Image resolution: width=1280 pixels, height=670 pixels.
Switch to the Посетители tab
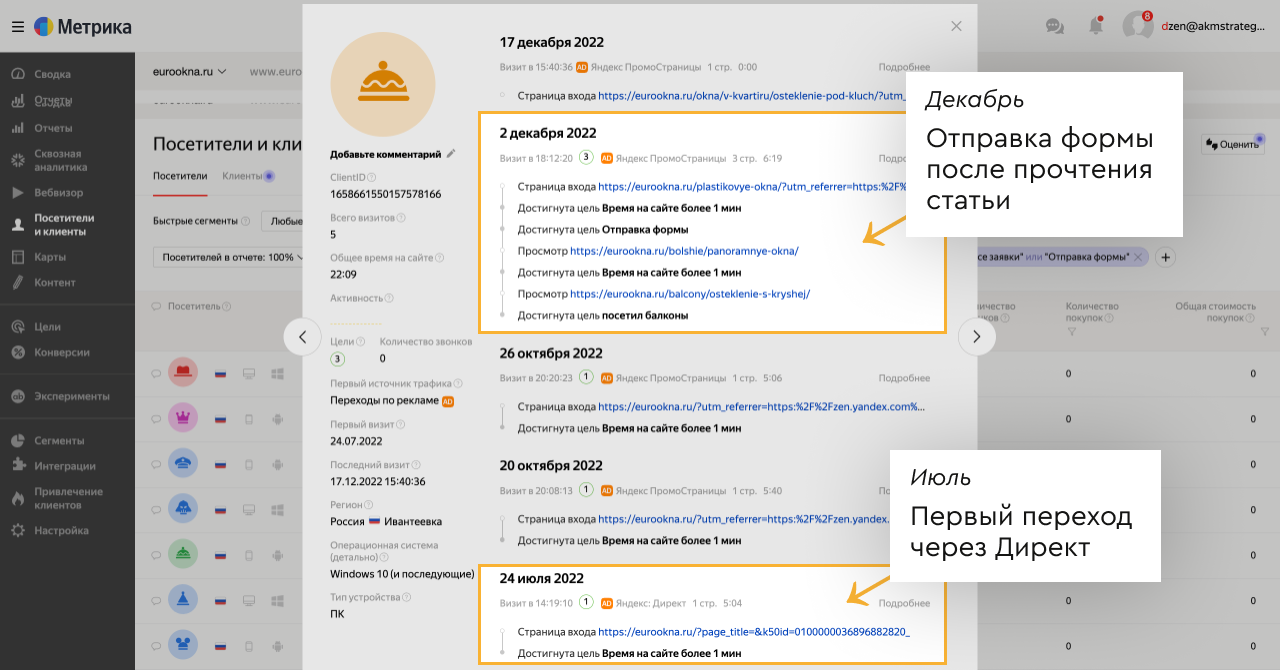click(x=180, y=176)
